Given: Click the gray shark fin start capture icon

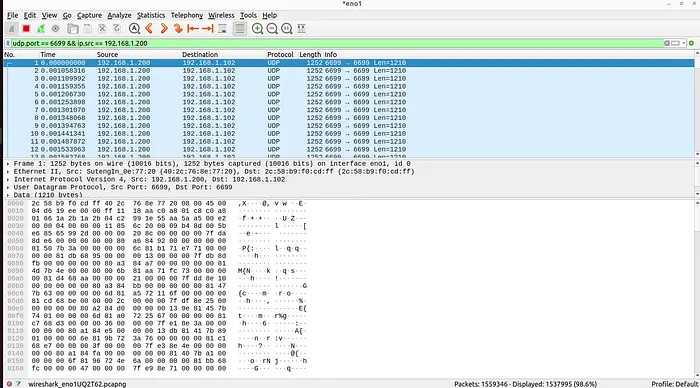Looking at the screenshot, I should click(x=12, y=29).
